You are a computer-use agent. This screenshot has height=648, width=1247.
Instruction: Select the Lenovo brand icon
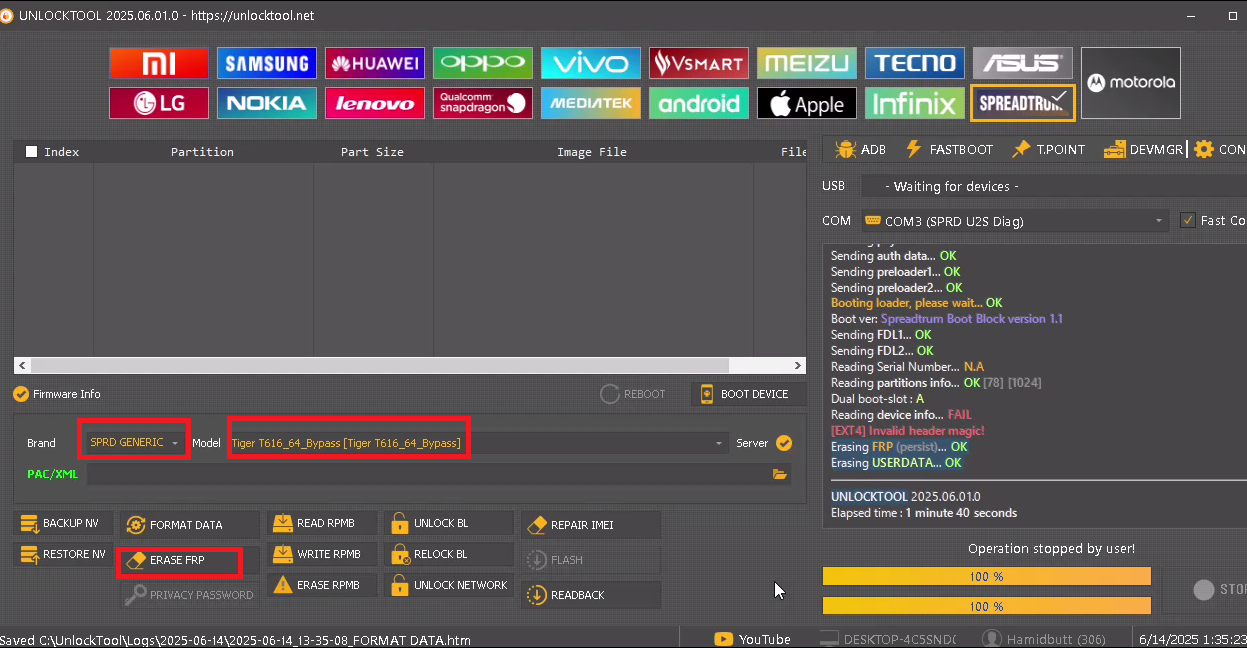point(375,103)
